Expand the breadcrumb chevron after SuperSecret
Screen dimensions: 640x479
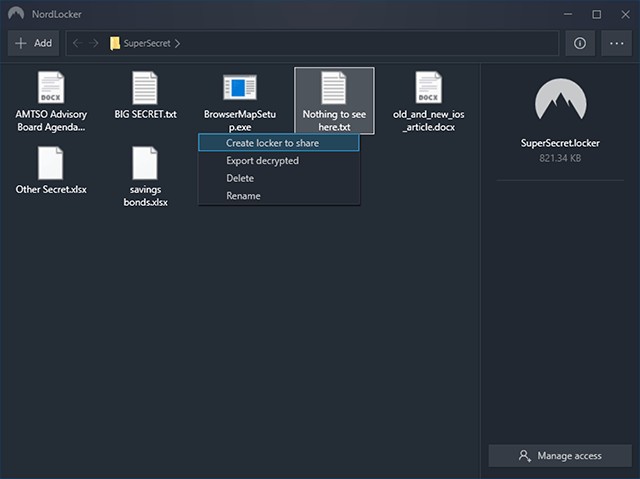click(178, 43)
